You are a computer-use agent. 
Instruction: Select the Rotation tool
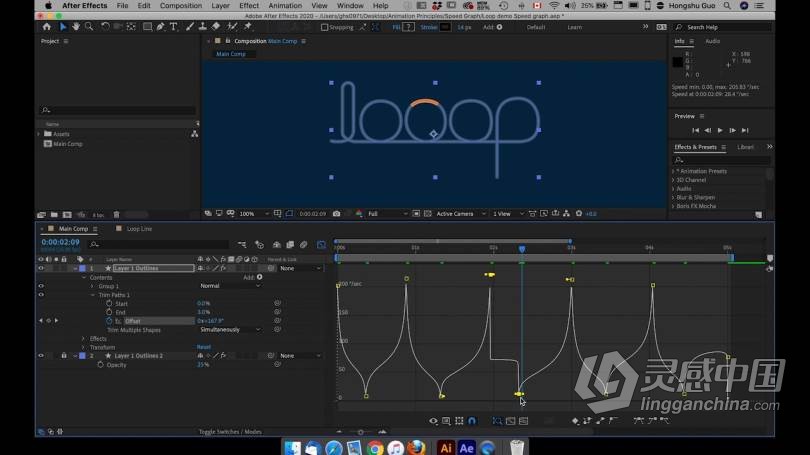coord(105,27)
